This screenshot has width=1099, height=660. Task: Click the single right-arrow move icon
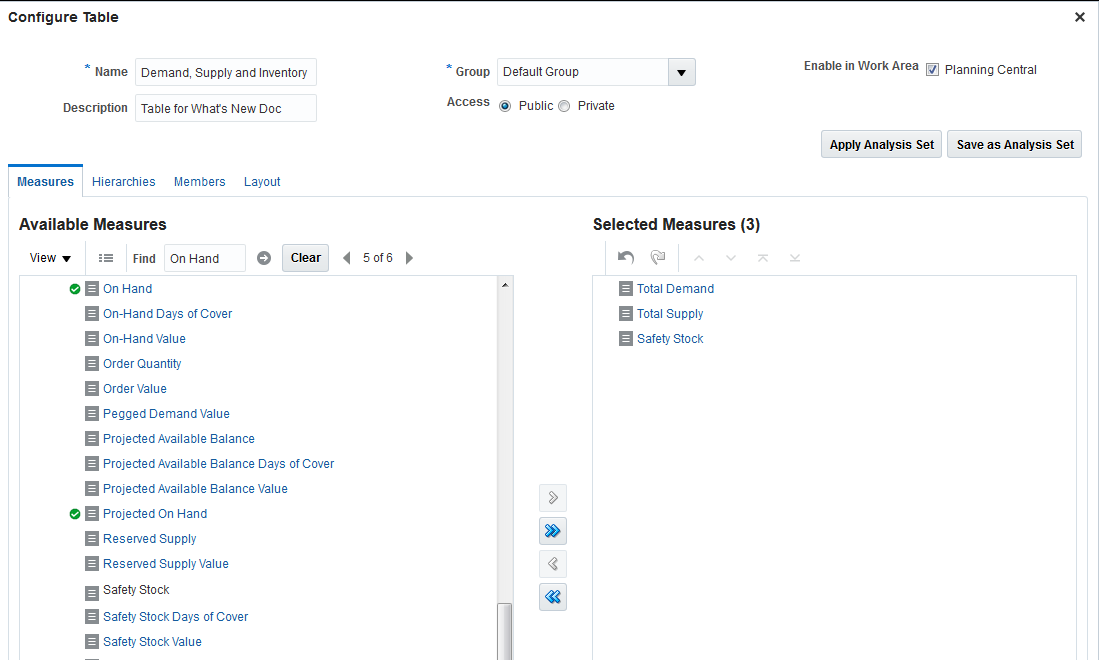(x=553, y=498)
